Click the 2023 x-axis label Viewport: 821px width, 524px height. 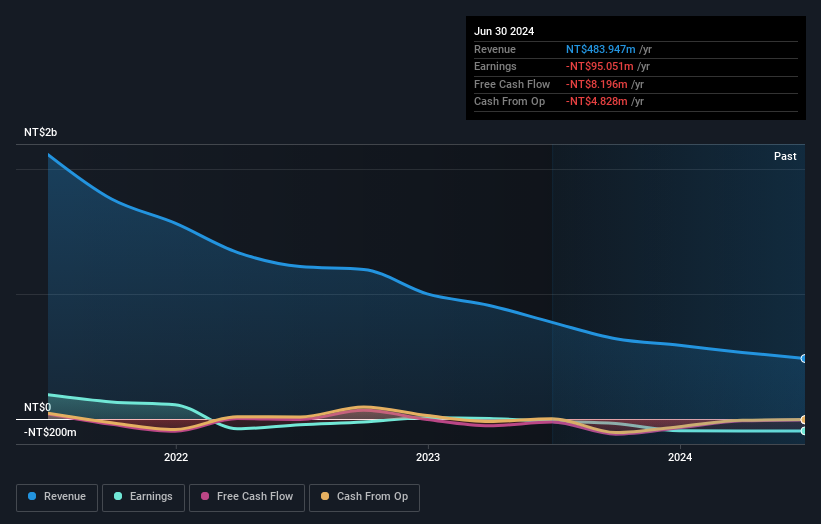[x=428, y=457]
